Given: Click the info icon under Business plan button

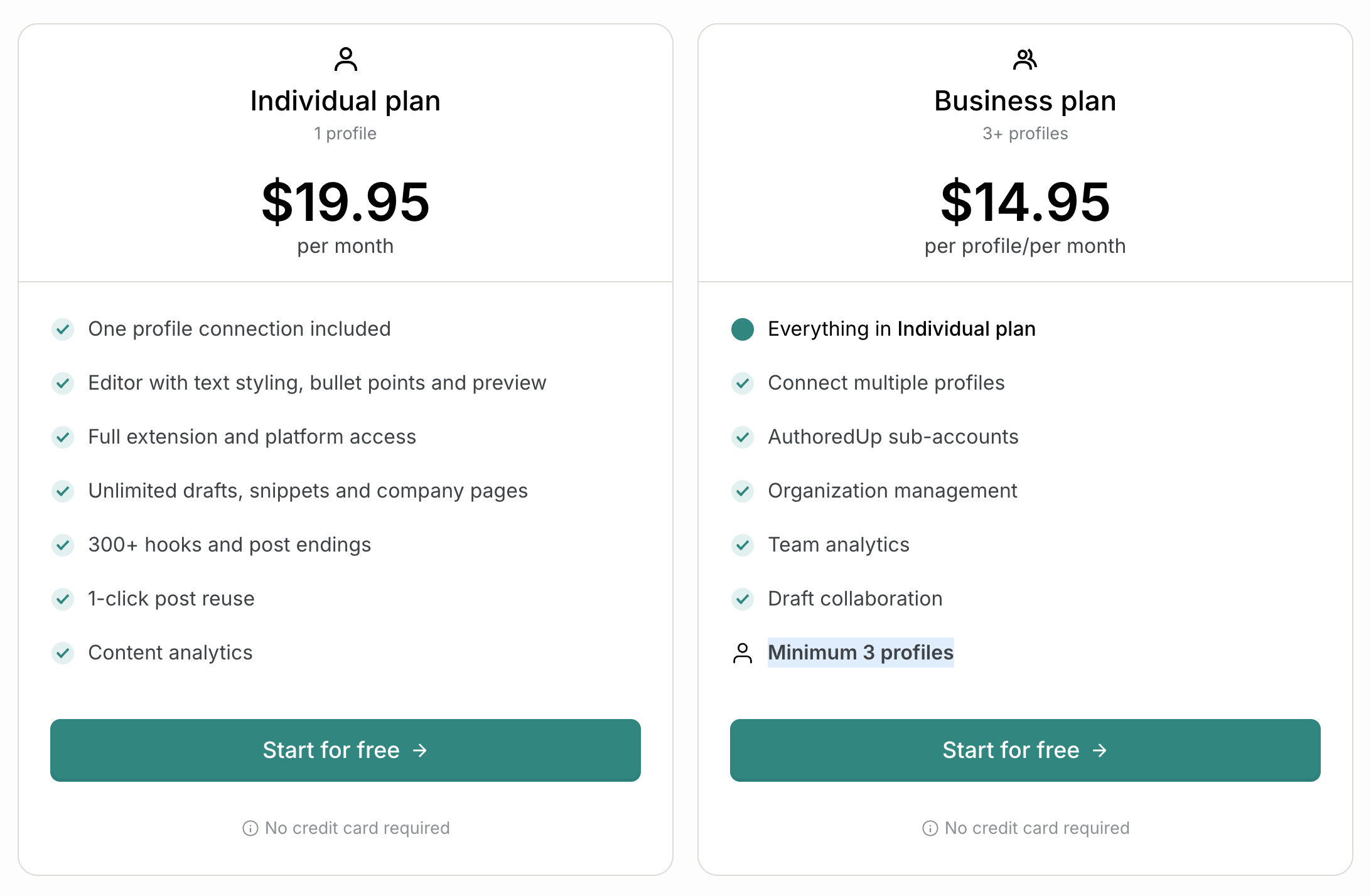Looking at the screenshot, I should (929, 828).
